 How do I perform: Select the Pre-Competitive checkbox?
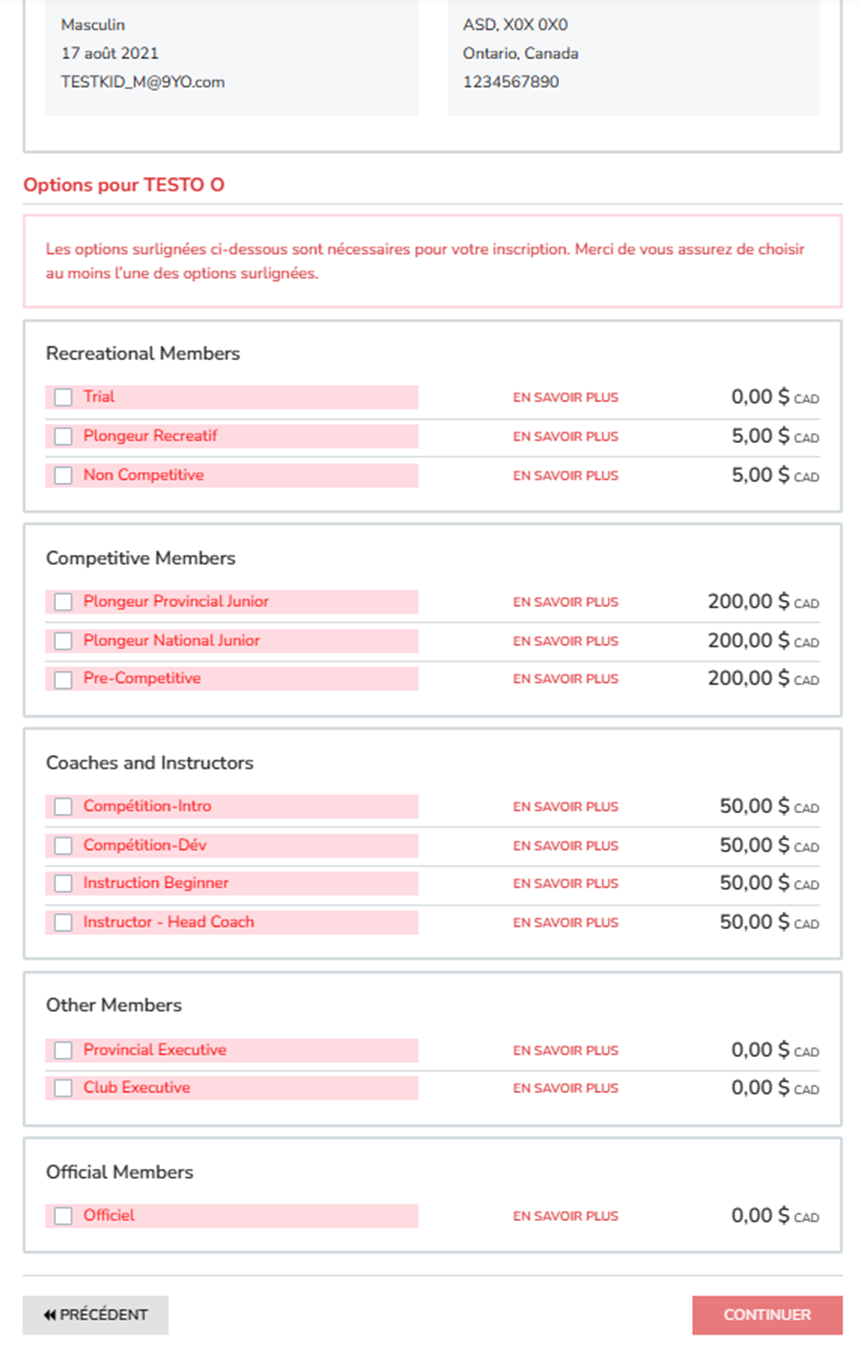[x=63, y=679]
